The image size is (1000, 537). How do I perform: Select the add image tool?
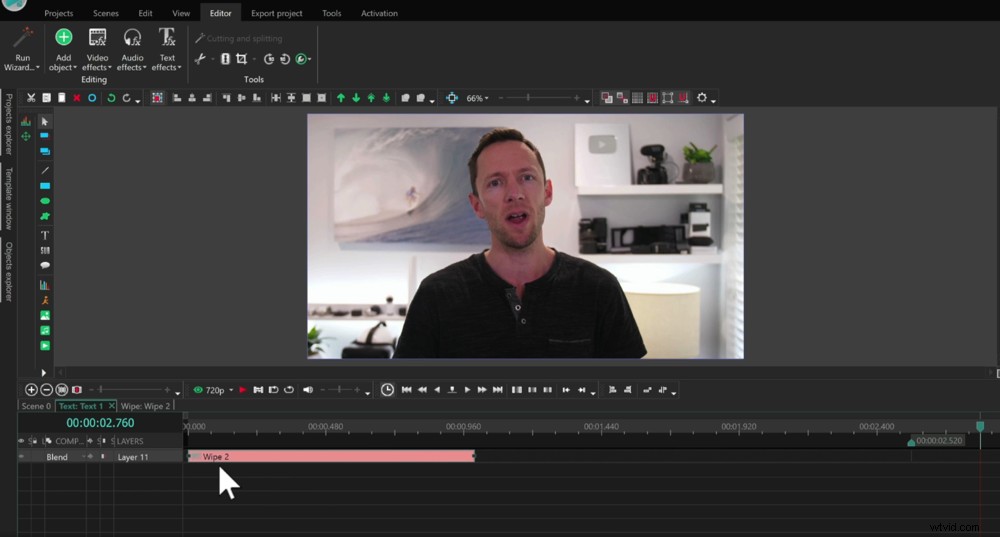coord(45,315)
